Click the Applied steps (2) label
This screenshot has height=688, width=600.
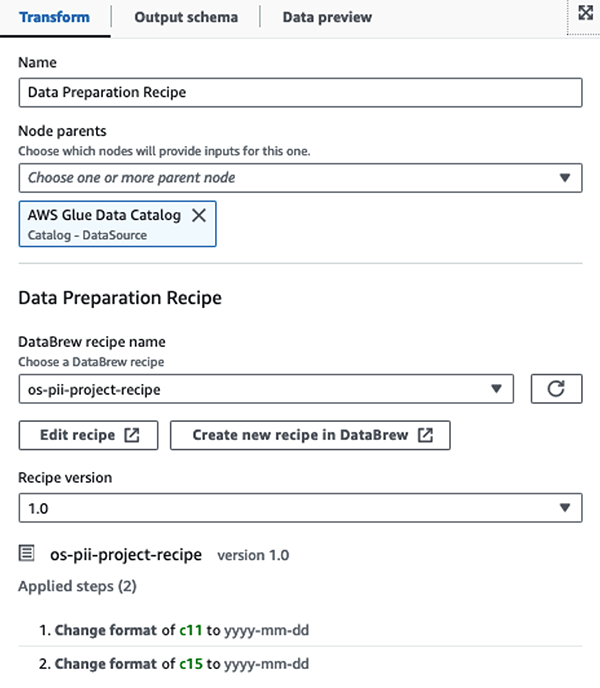point(77,586)
